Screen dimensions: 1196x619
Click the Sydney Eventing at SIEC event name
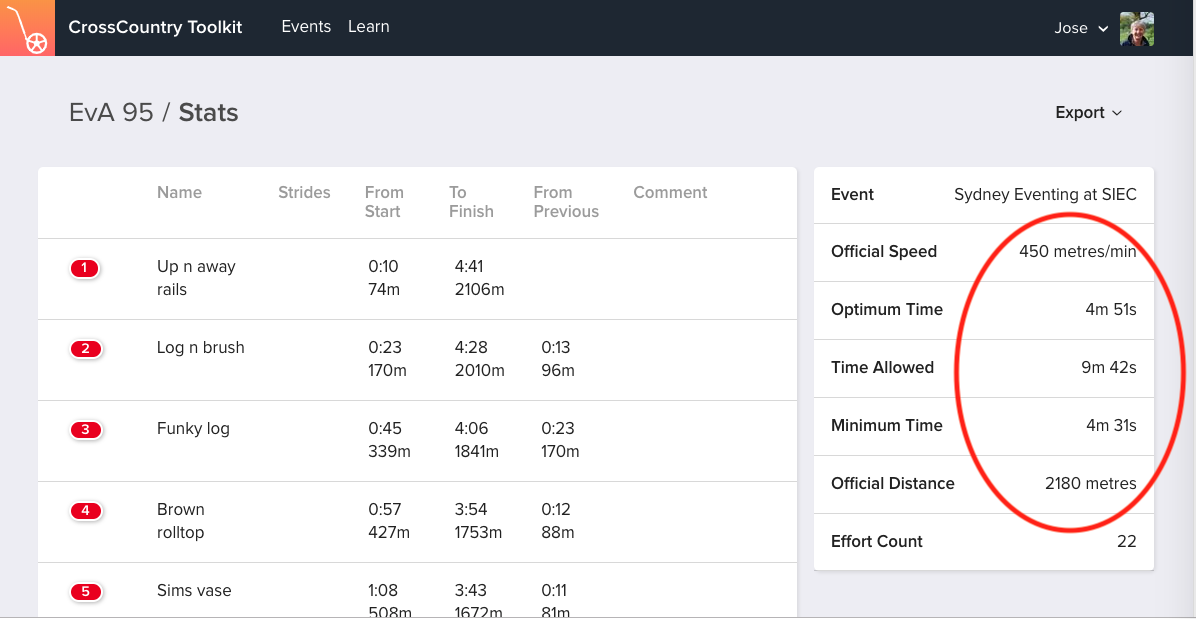point(1045,195)
